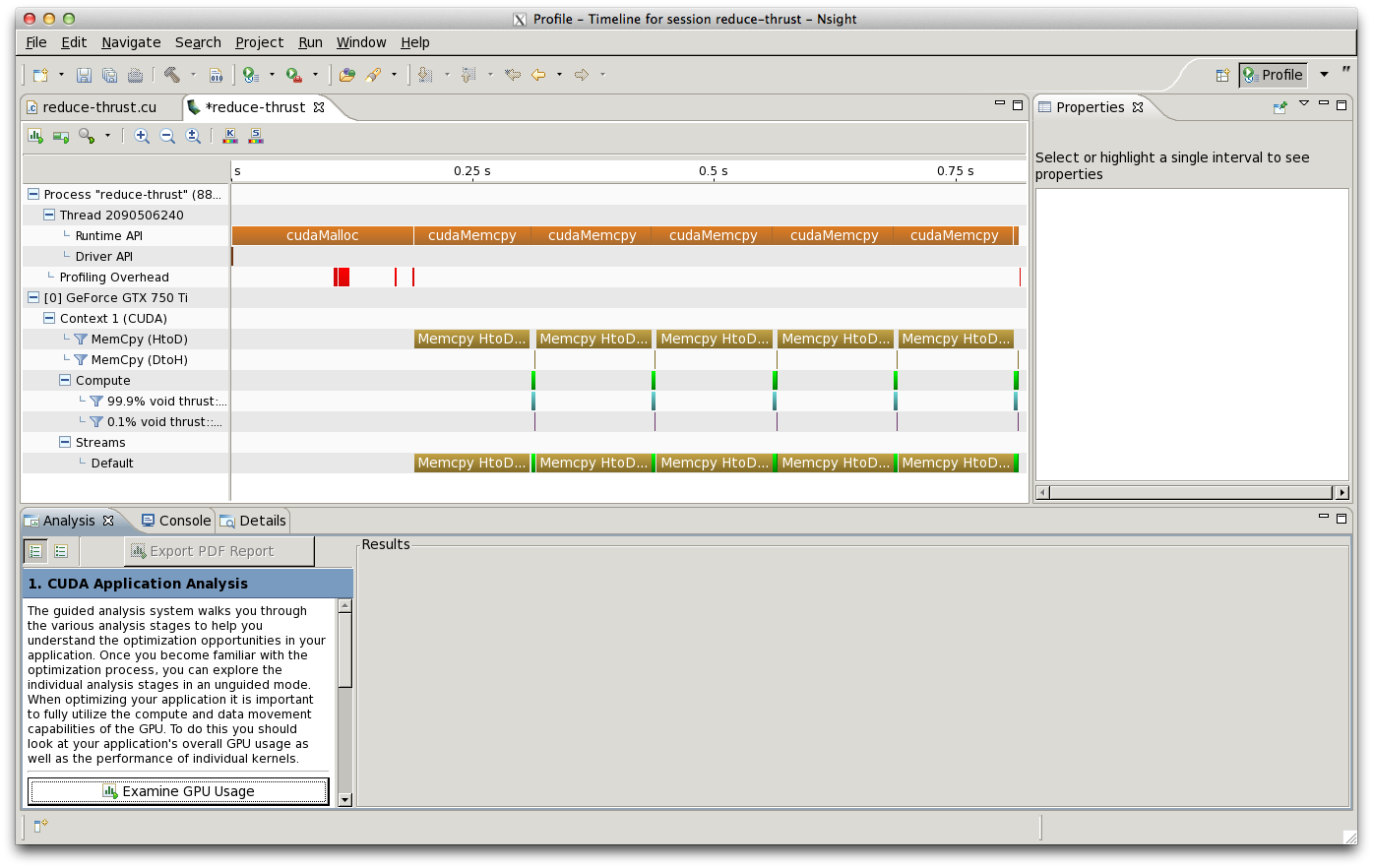The width and height of the screenshot is (1373, 868).
Task: Click the Build hammer icon
Action: pos(171,75)
